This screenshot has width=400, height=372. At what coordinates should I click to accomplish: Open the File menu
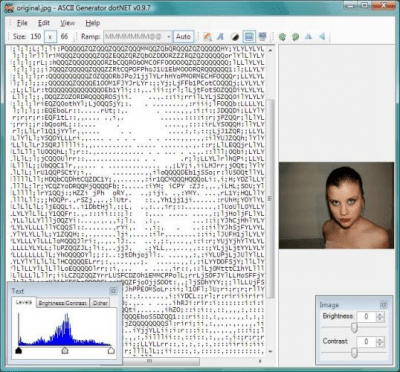coord(22,23)
